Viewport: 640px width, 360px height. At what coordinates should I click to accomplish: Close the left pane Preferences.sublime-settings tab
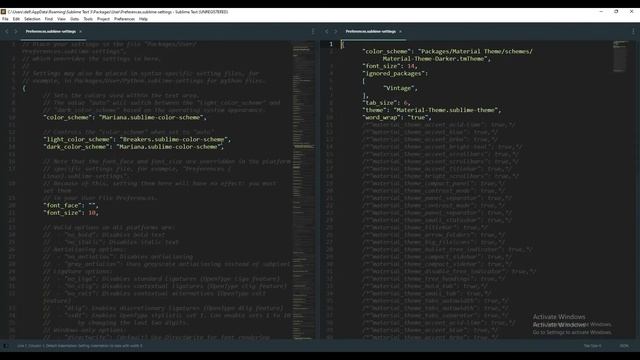80,31
